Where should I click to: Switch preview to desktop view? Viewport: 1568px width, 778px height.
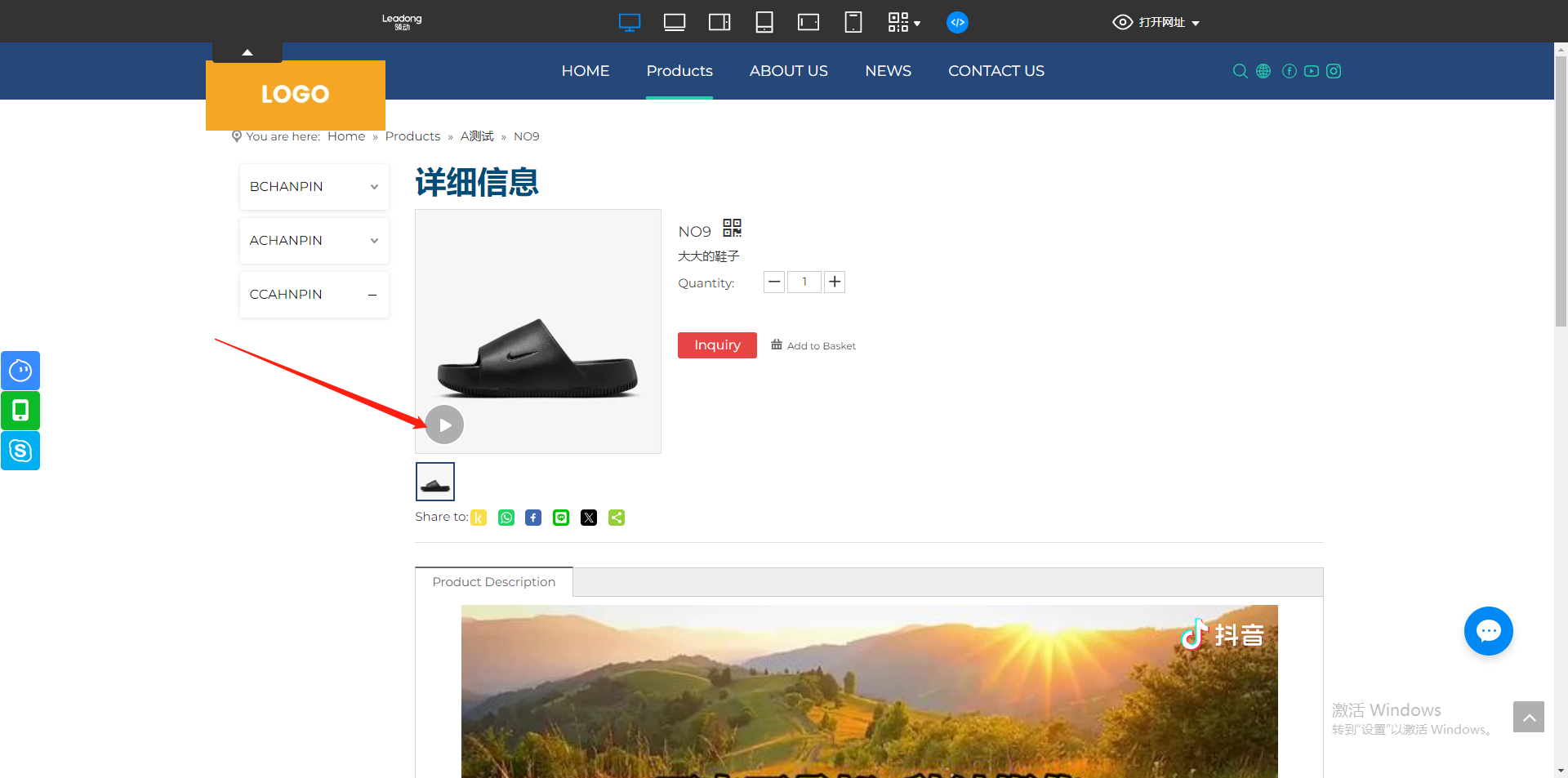click(x=629, y=22)
